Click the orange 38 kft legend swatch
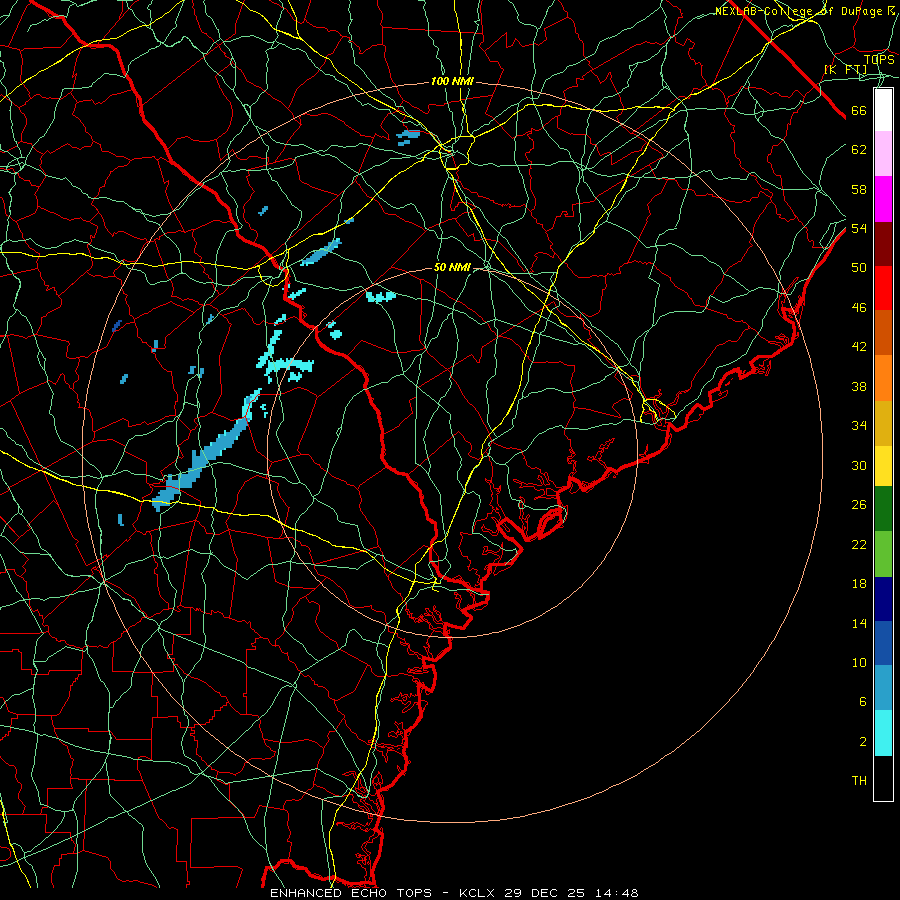This screenshot has width=900, height=900. (x=883, y=378)
